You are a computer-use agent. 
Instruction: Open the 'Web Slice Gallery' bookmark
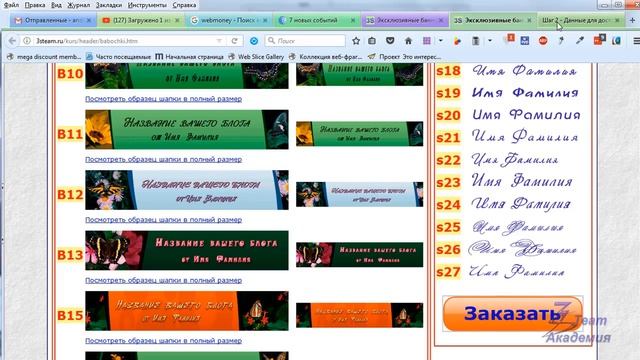click(x=256, y=57)
